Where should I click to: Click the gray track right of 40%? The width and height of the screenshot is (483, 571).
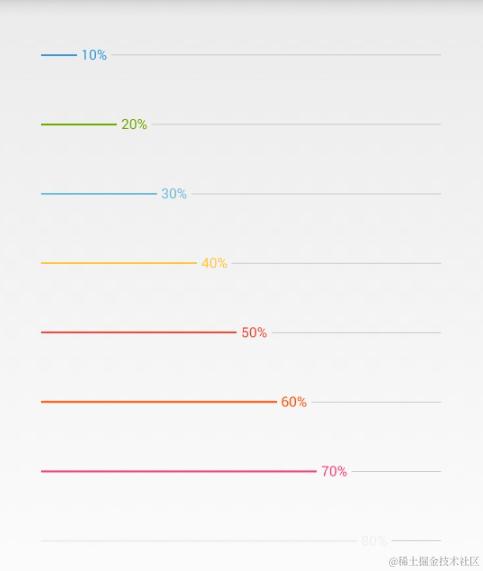337,263
